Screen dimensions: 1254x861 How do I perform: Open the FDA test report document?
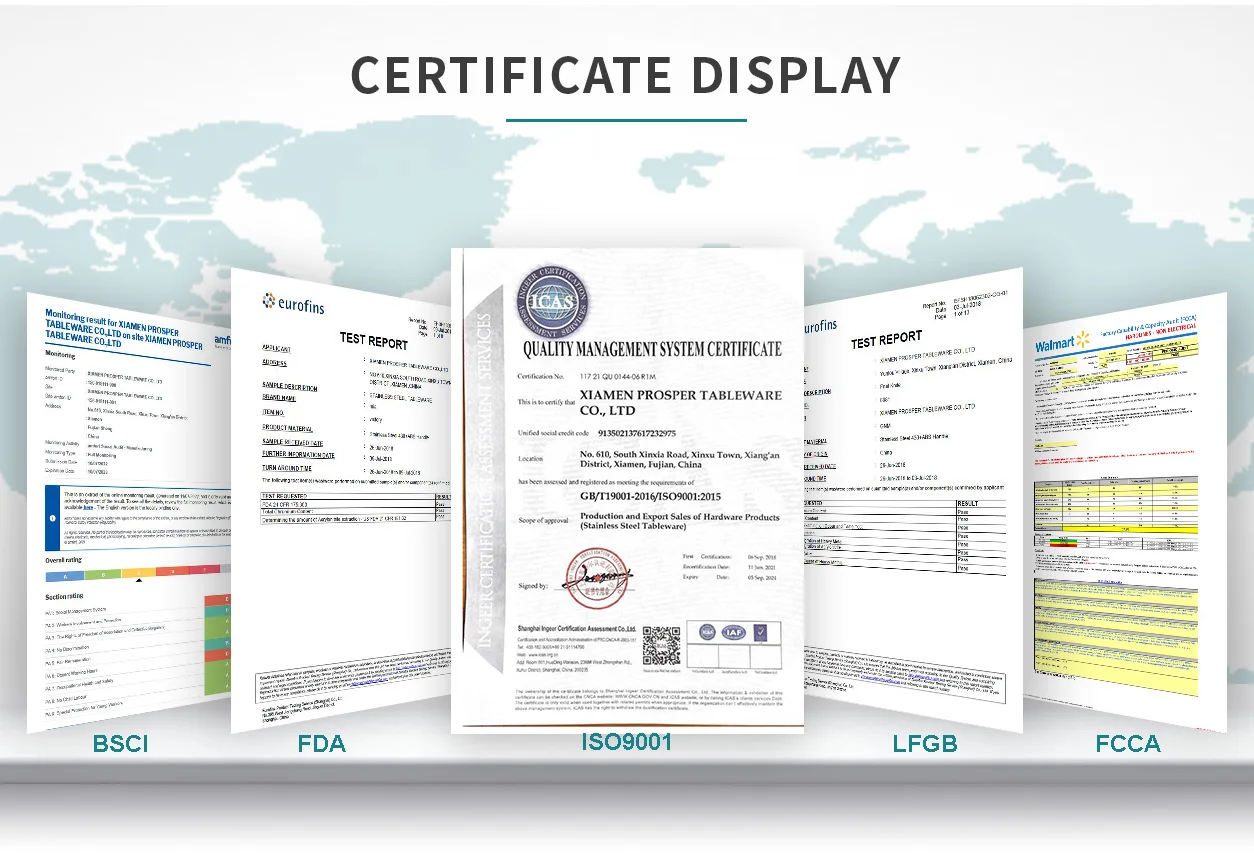tap(340, 500)
